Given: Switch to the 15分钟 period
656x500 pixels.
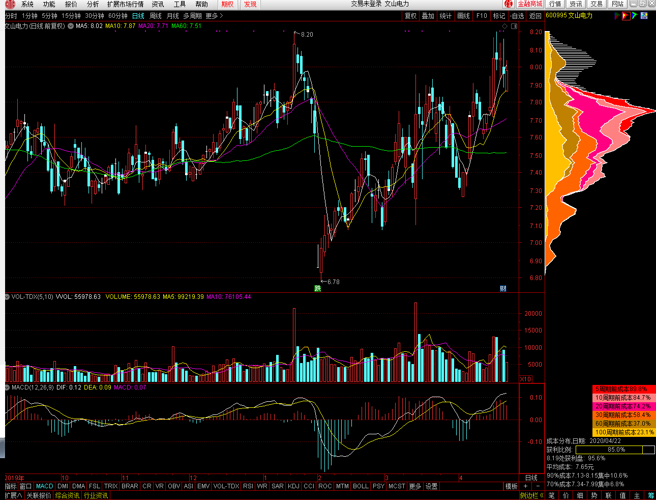Looking at the screenshot, I should tap(71, 16).
